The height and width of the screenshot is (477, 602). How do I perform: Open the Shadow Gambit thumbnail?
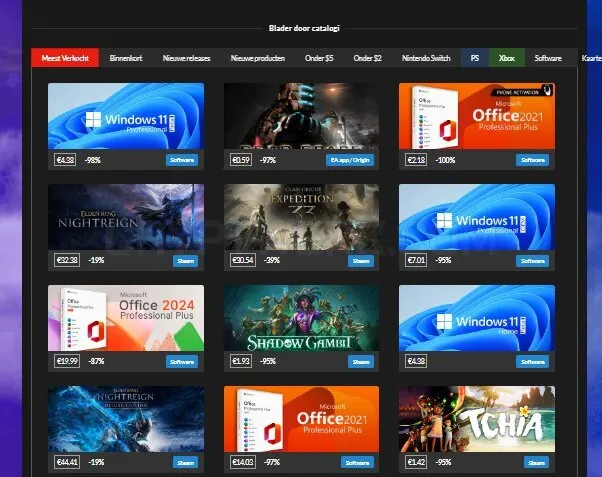(301, 318)
